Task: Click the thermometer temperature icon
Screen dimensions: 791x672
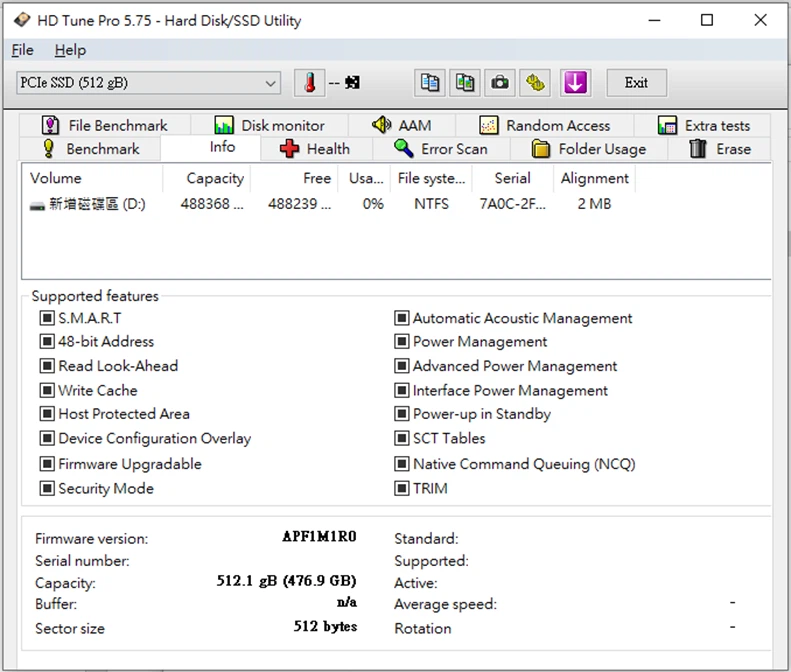Action: pos(310,83)
